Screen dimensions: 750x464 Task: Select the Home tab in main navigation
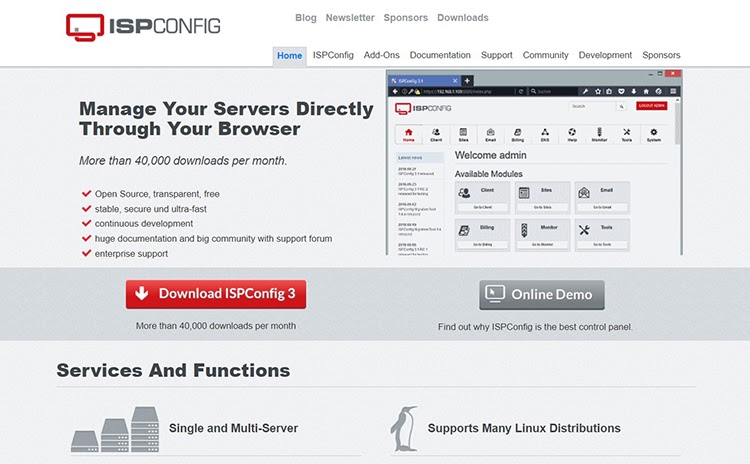pyautogui.click(x=289, y=56)
